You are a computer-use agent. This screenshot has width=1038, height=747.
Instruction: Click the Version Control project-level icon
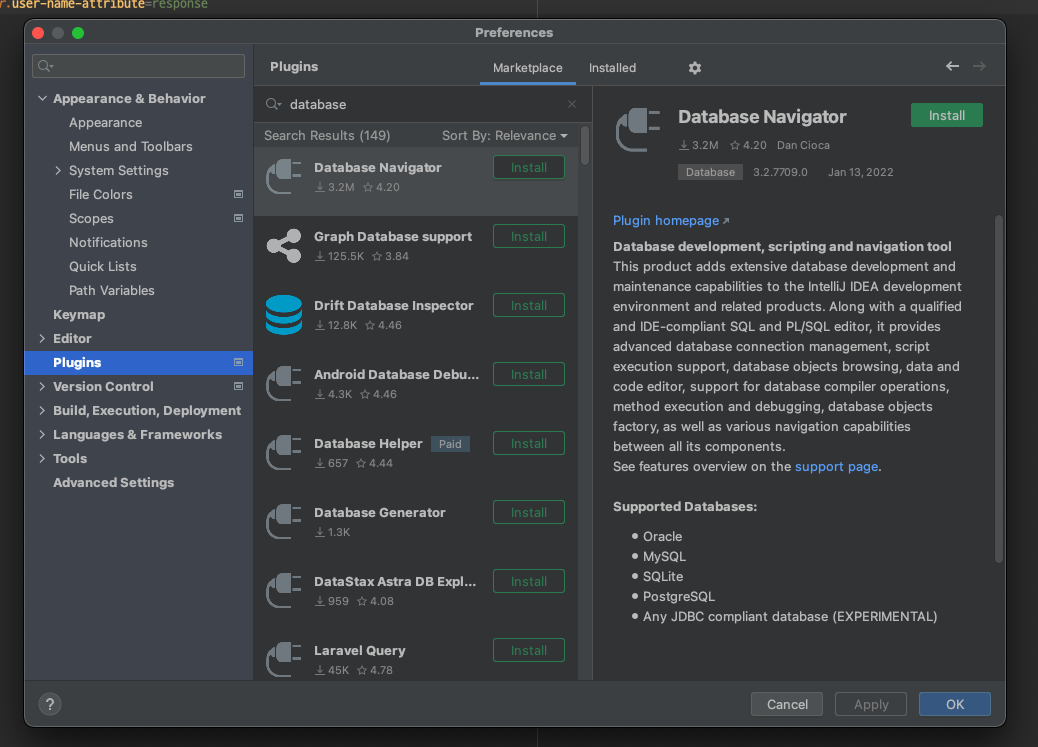pos(238,386)
